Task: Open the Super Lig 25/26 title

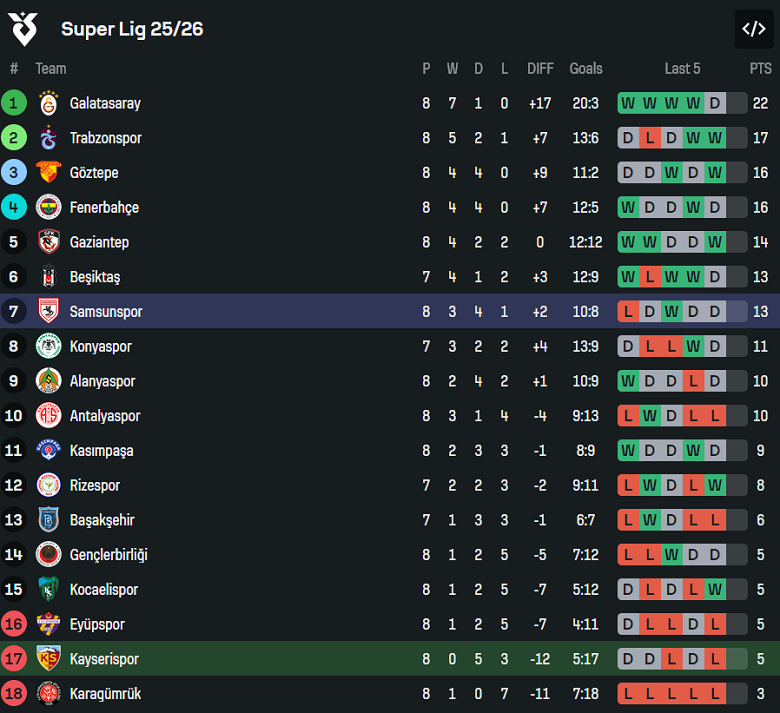Action: 132,29
